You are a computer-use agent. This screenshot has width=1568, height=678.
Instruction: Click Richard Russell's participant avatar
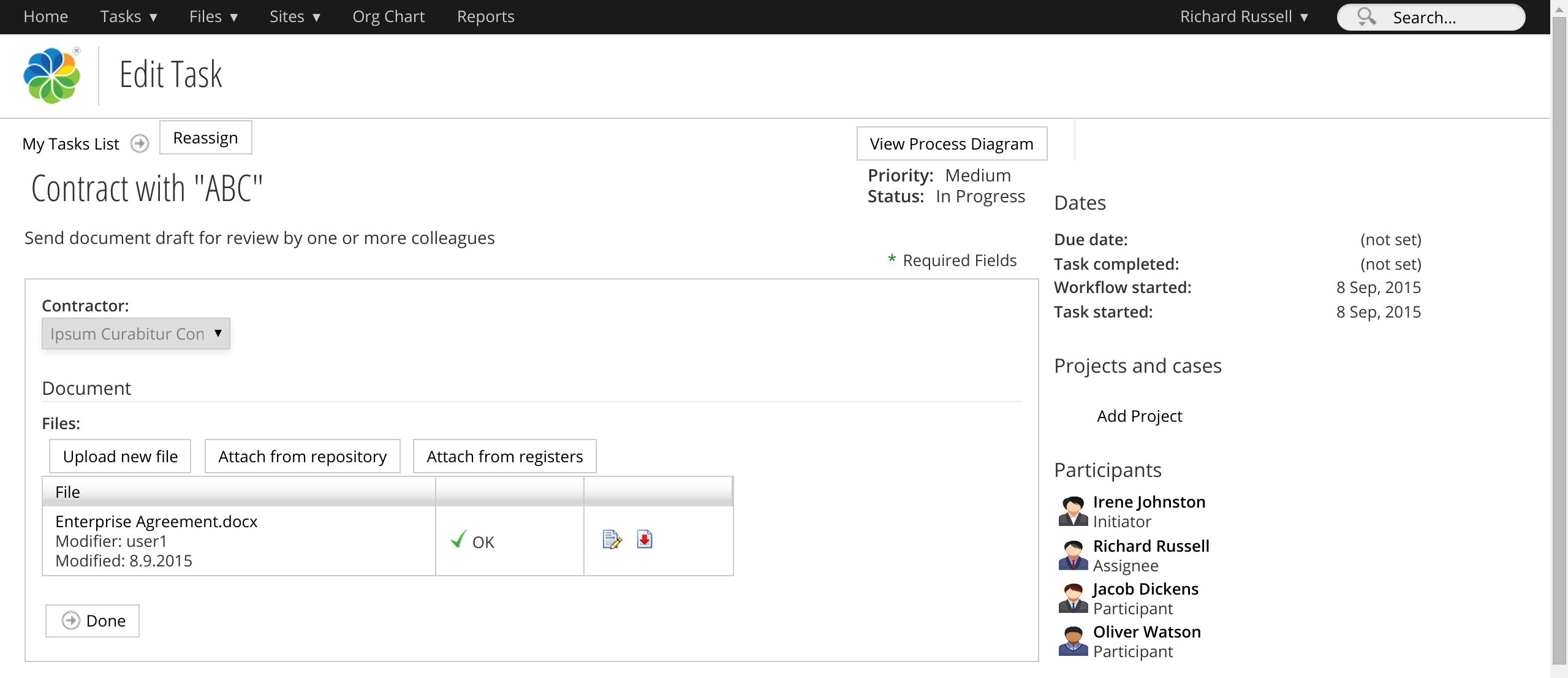[1073, 555]
